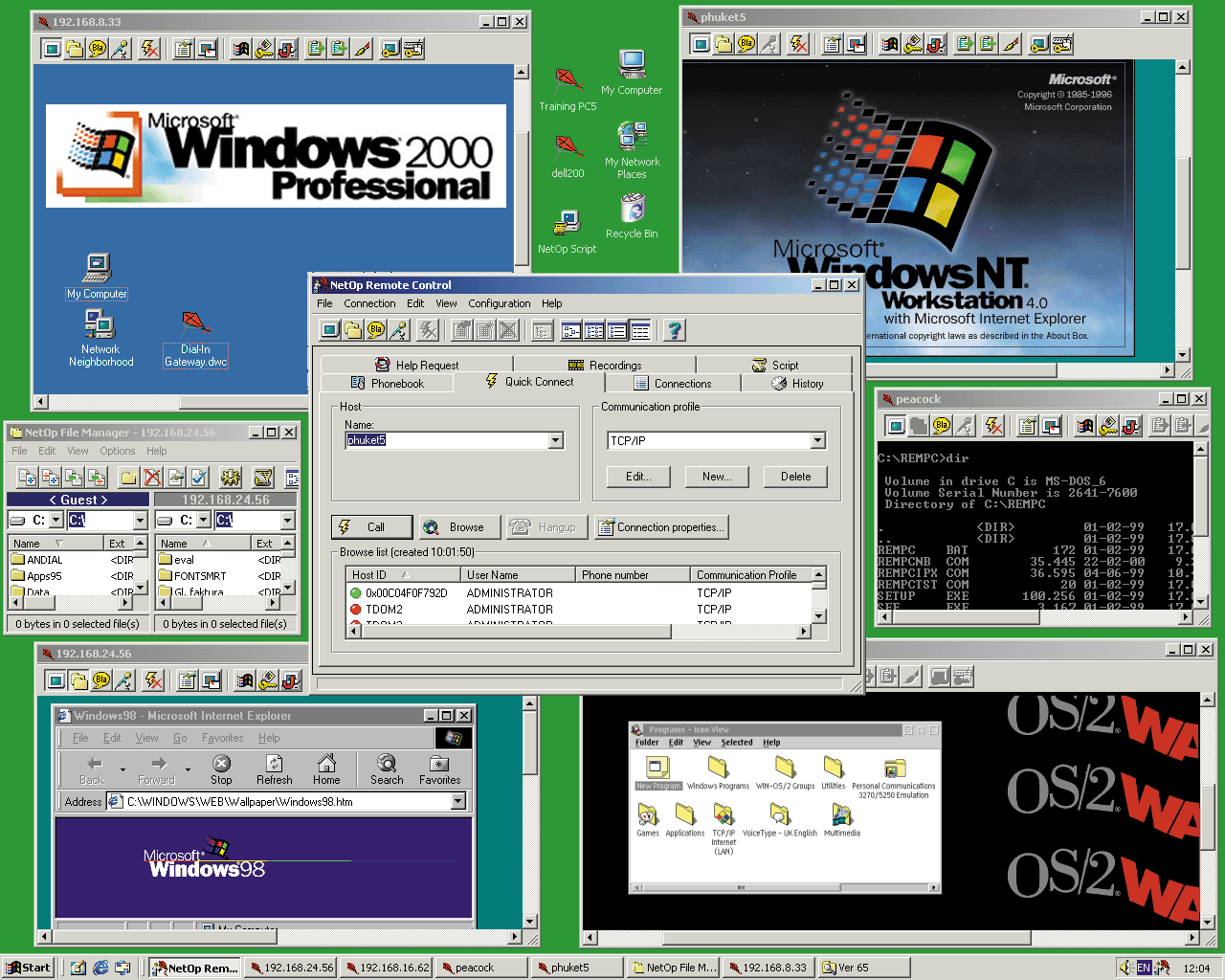This screenshot has height=980, width=1225.
Task: Click EN language indicator in system tray
Action: [1144, 968]
